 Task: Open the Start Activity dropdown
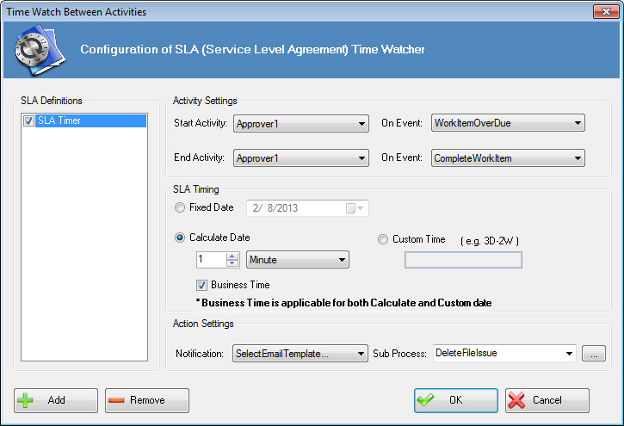click(x=361, y=125)
